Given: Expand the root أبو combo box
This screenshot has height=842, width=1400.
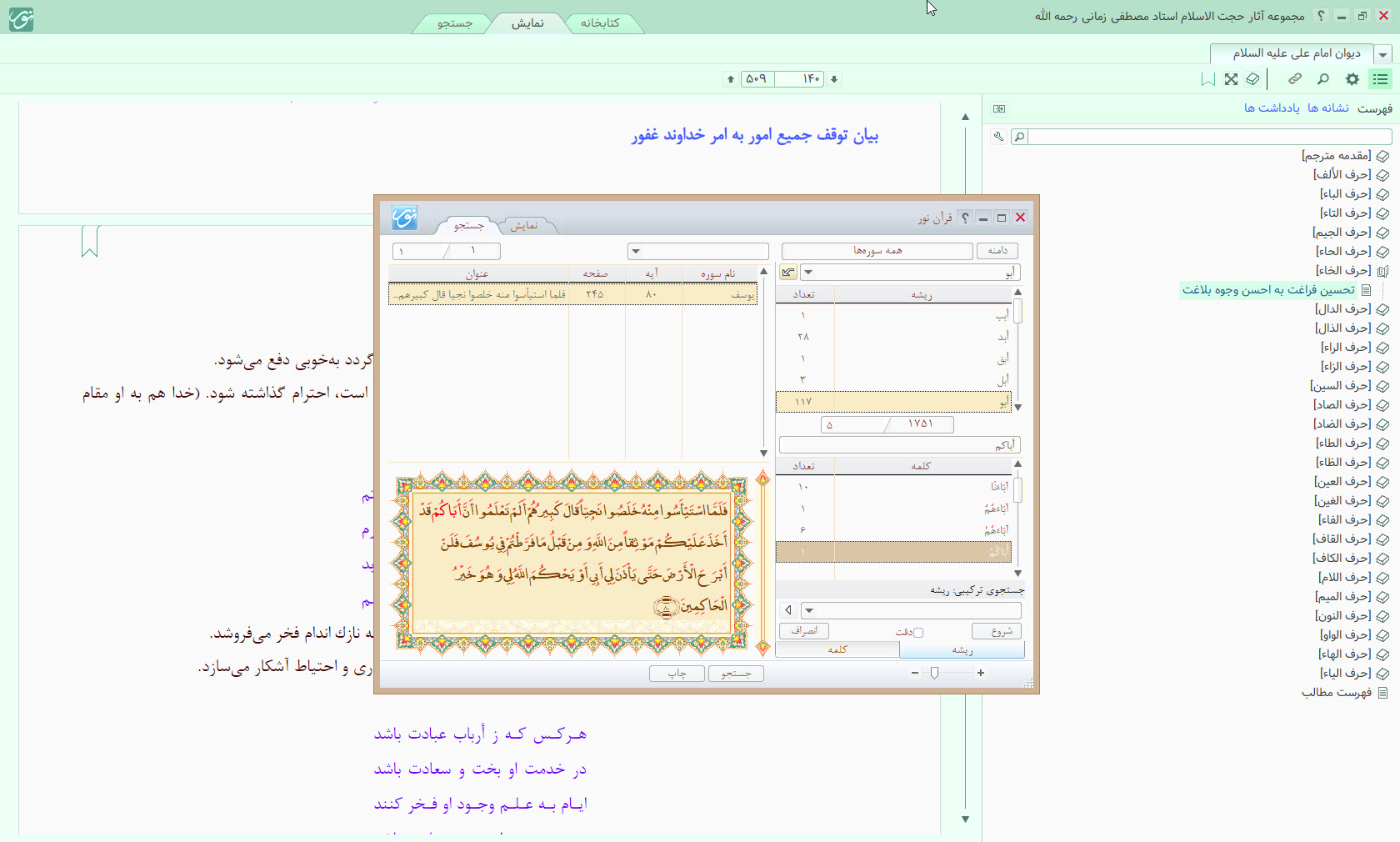Looking at the screenshot, I should coord(808,273).
